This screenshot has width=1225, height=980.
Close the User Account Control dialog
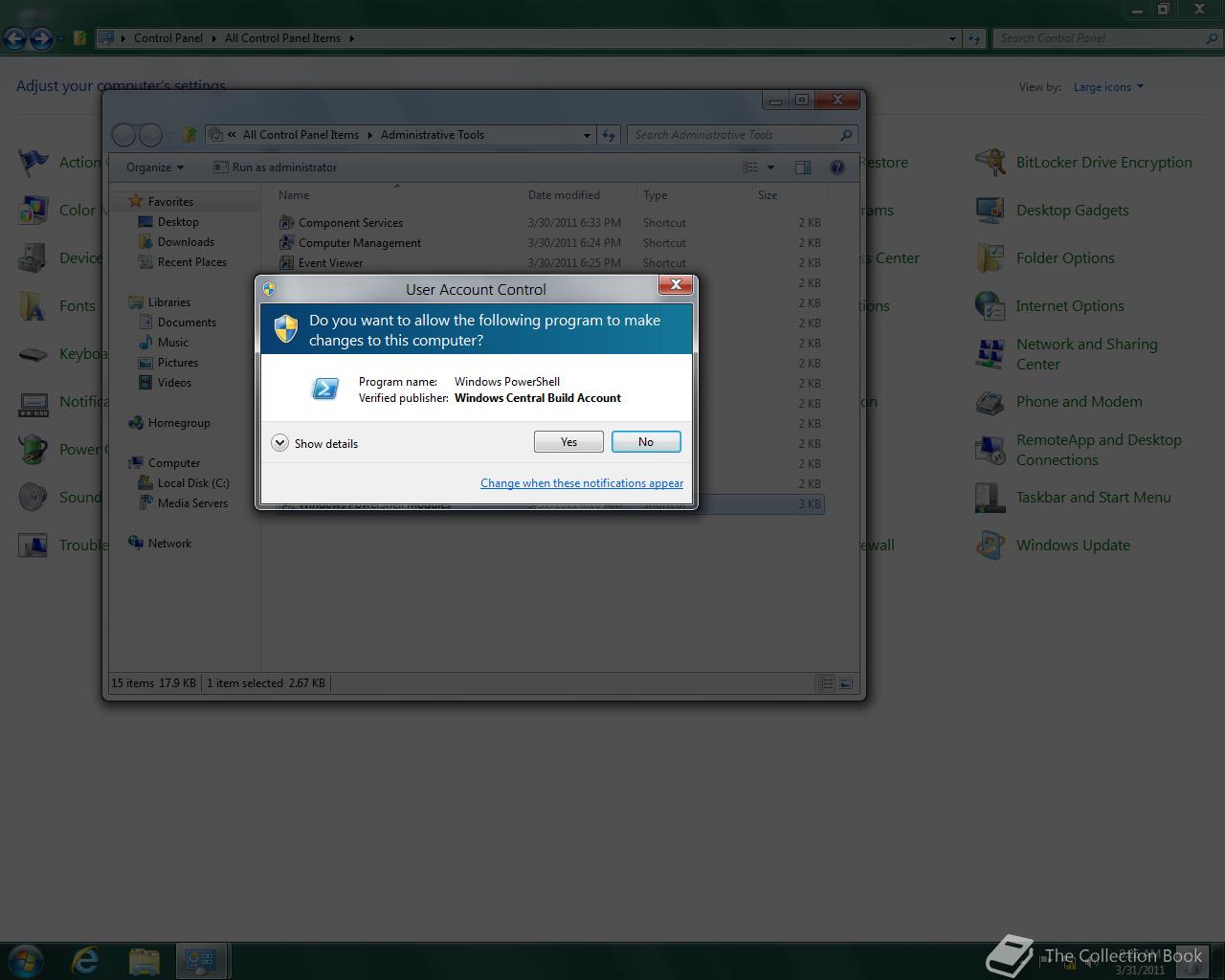tap(676, 284)
